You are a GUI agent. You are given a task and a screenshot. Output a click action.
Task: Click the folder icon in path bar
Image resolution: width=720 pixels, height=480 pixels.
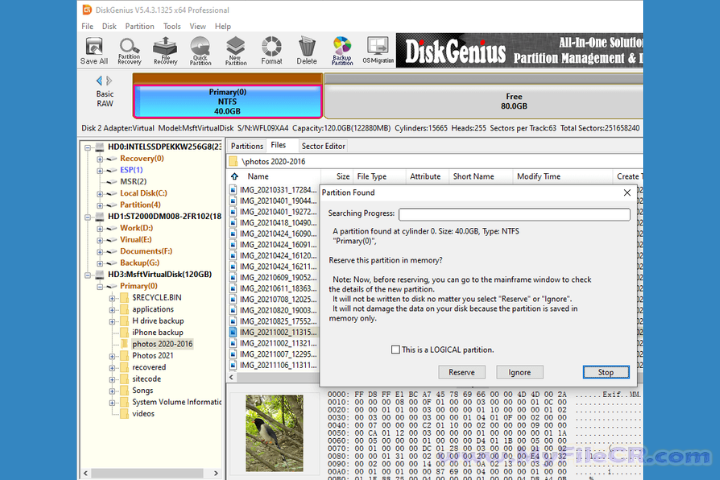233,161
